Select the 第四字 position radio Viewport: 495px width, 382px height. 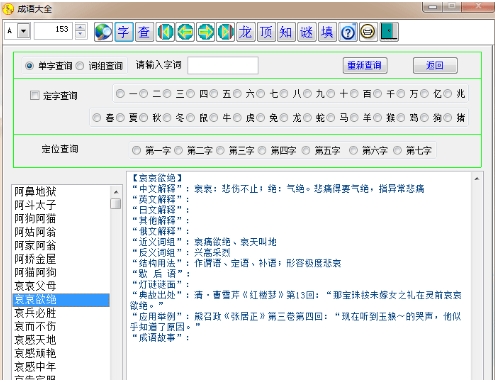pos(262,151)
